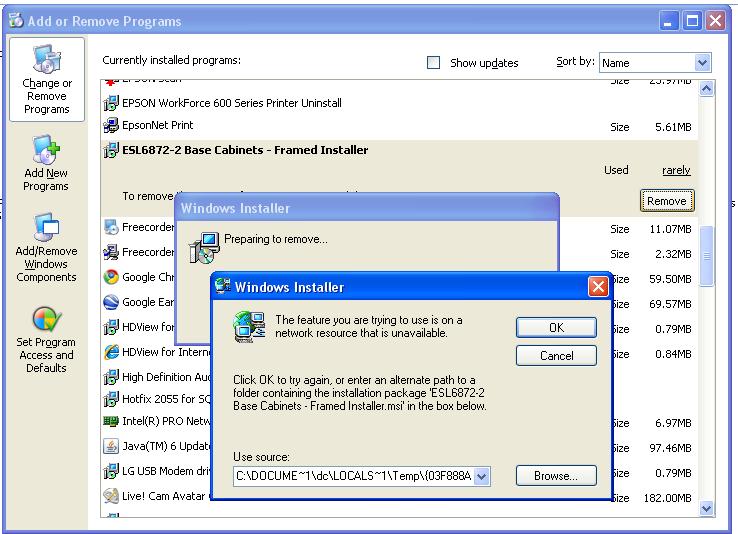Maximize the Add or Remove Programs window
Screen dimensions: 738x534
(692, 21)
